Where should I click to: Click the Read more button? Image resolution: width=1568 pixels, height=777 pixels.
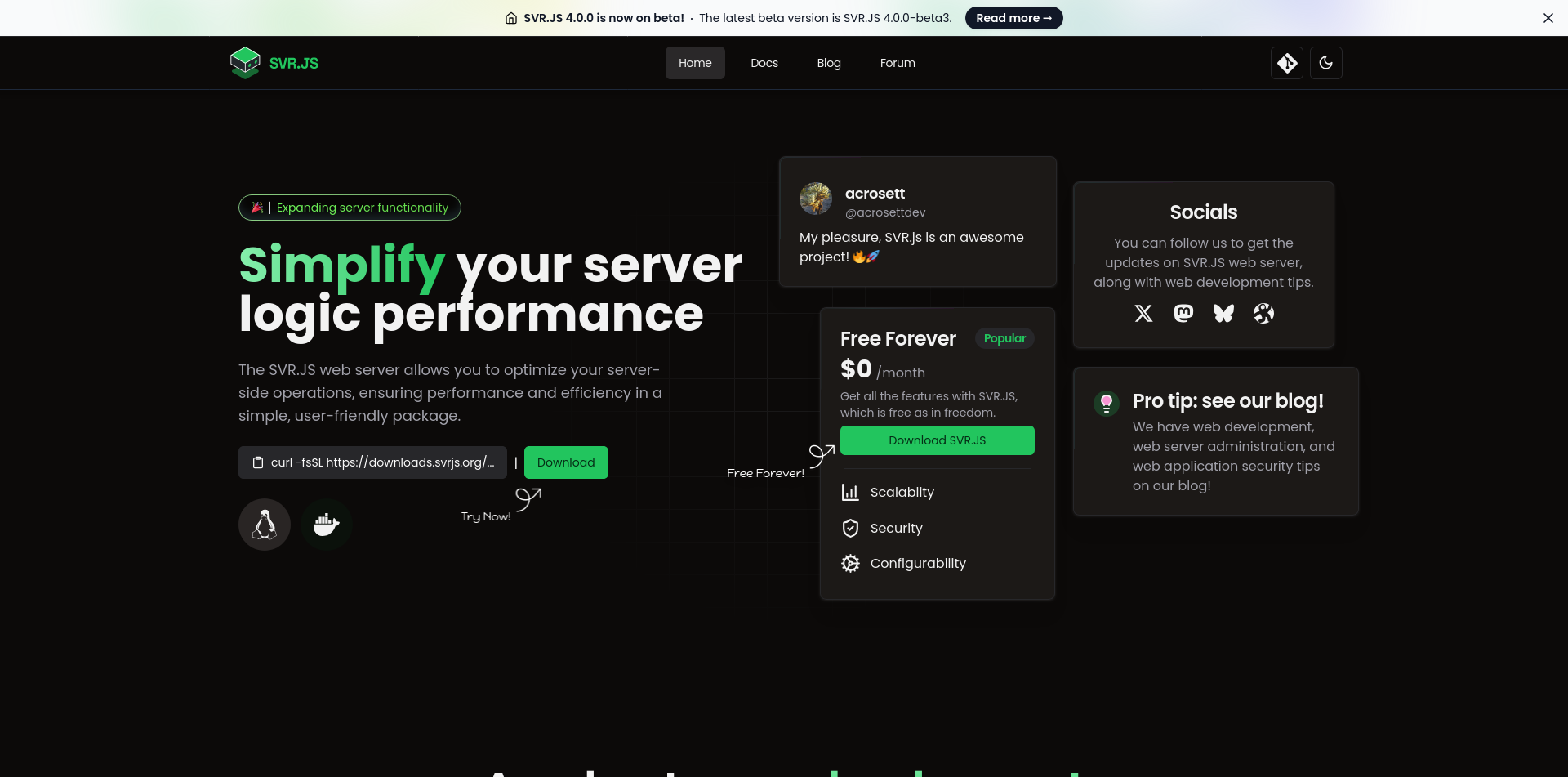1013,18
